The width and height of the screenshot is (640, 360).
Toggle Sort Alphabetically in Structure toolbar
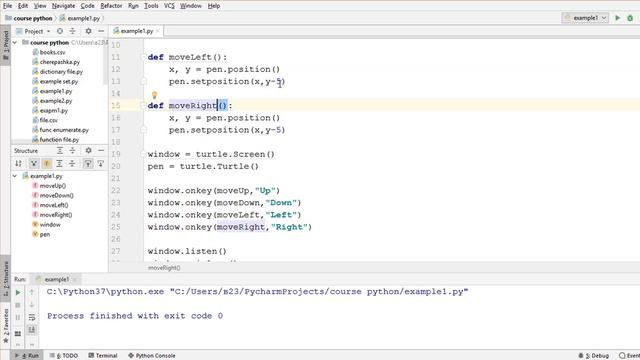click(x=18, y=164)
